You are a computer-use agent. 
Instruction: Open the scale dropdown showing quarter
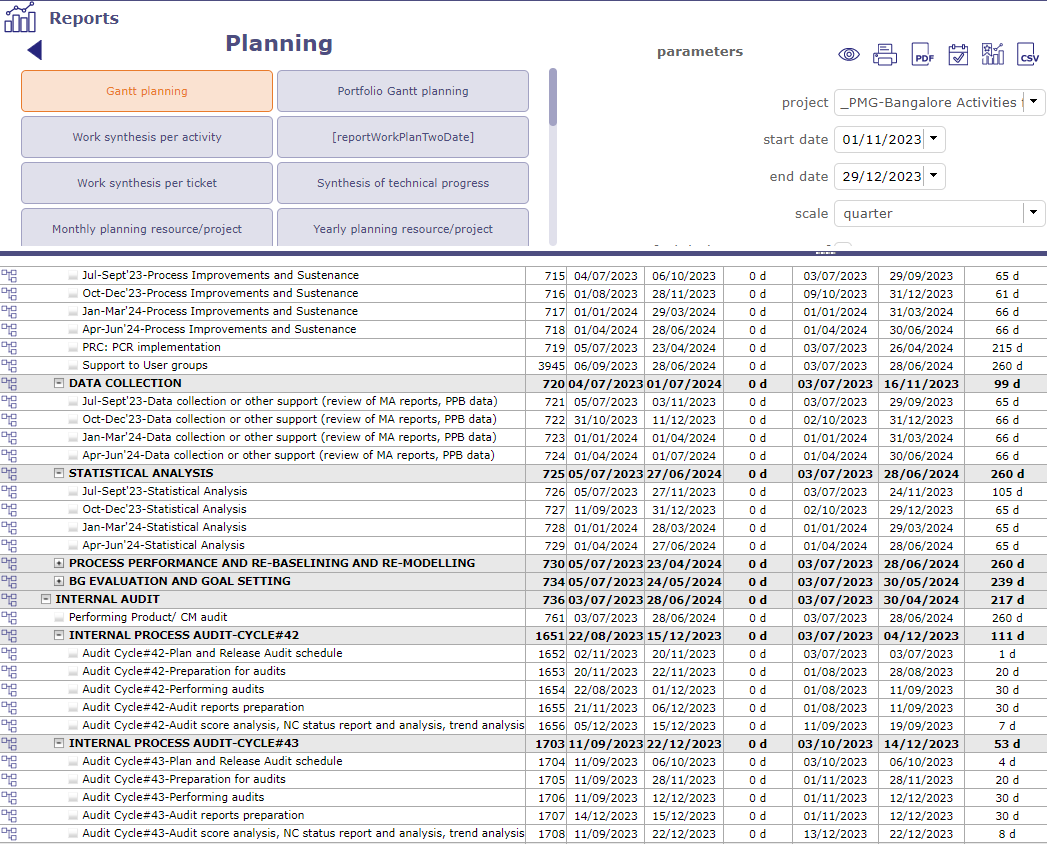click(x=1034, y=213)
